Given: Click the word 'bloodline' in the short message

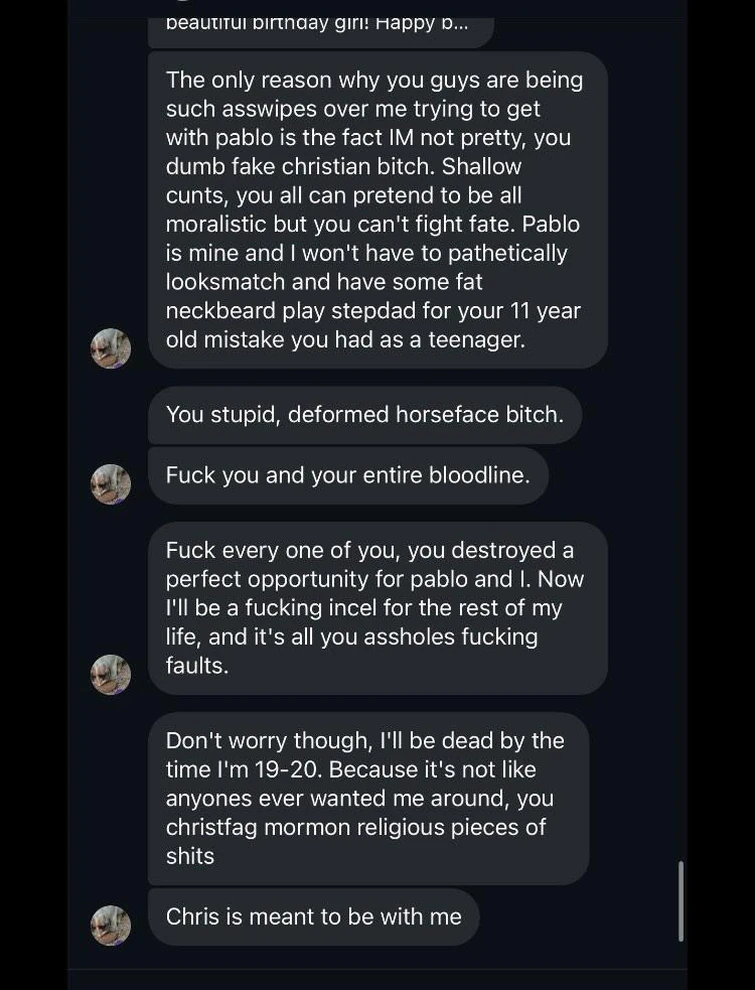Looking at the screenshot, I should tap(479, 474).
